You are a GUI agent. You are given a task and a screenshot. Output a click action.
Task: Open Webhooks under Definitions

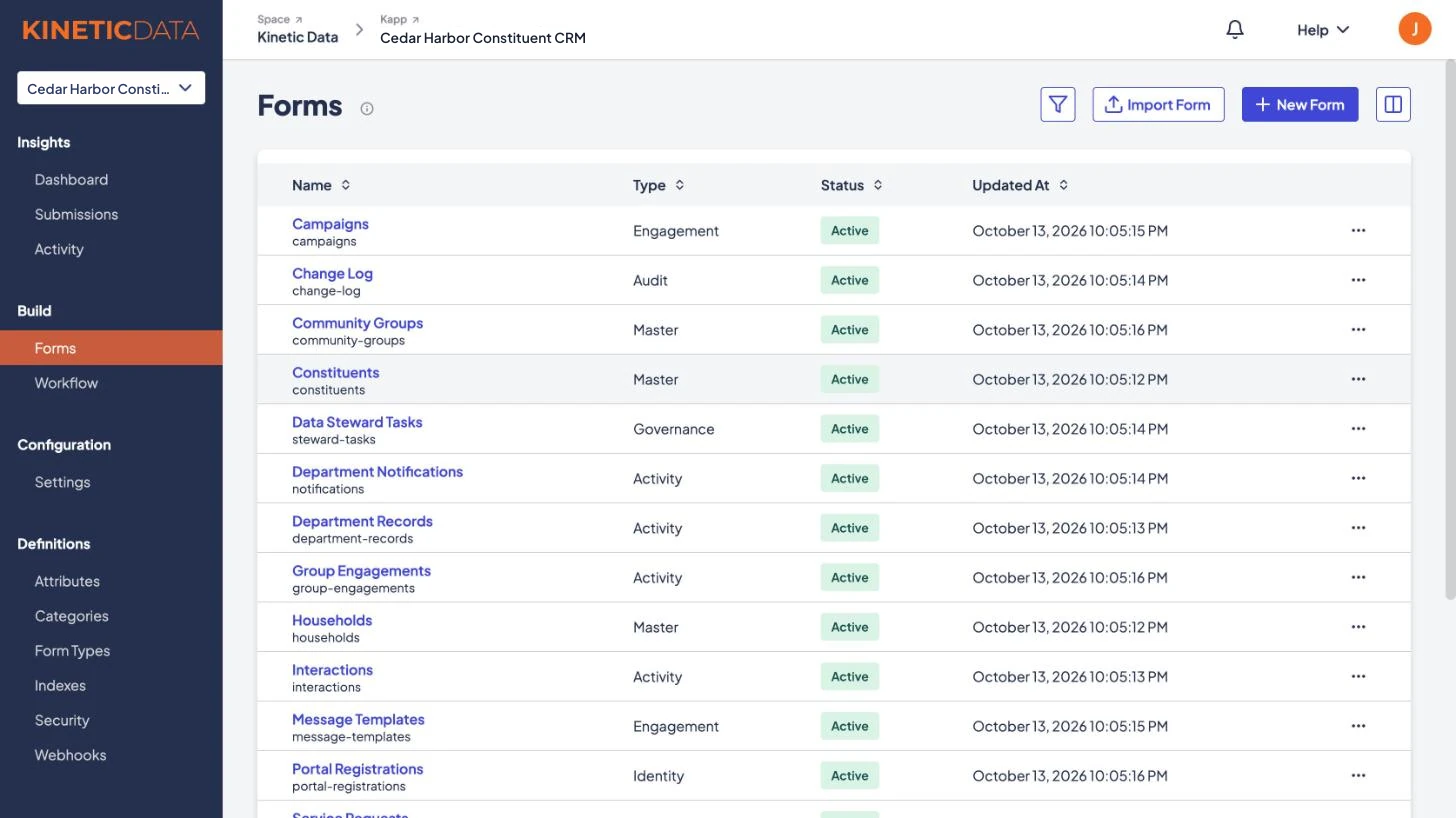point(70,756)
